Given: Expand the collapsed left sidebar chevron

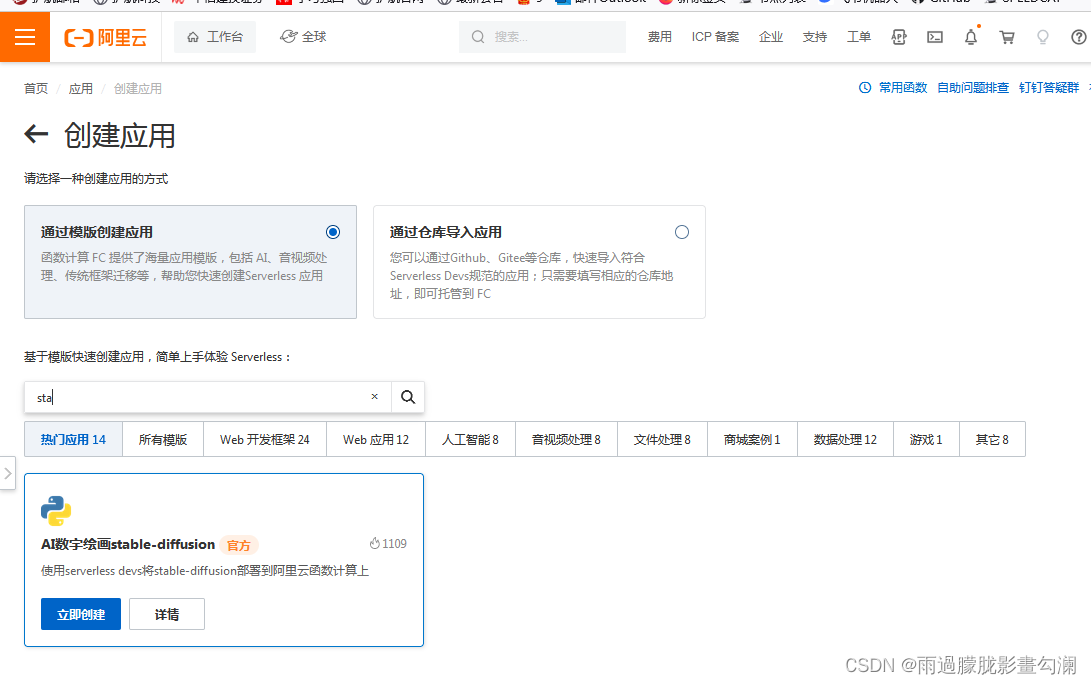Looking at the screenshot, I should pyautogui.click(x=8, y=473).
